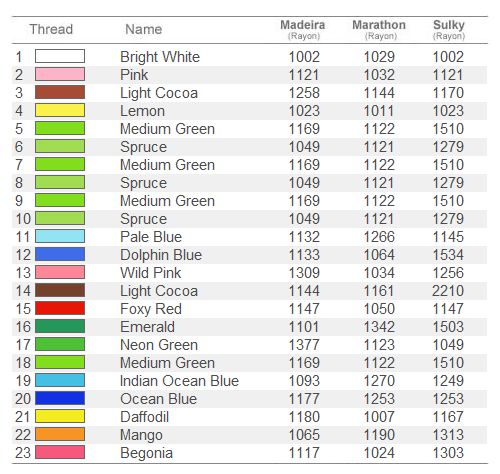The height and width of the screenshot is (474, 500).
Task: Click the Marathon Rayon column header
Action: pyautogui.click(x=379, y=29)
